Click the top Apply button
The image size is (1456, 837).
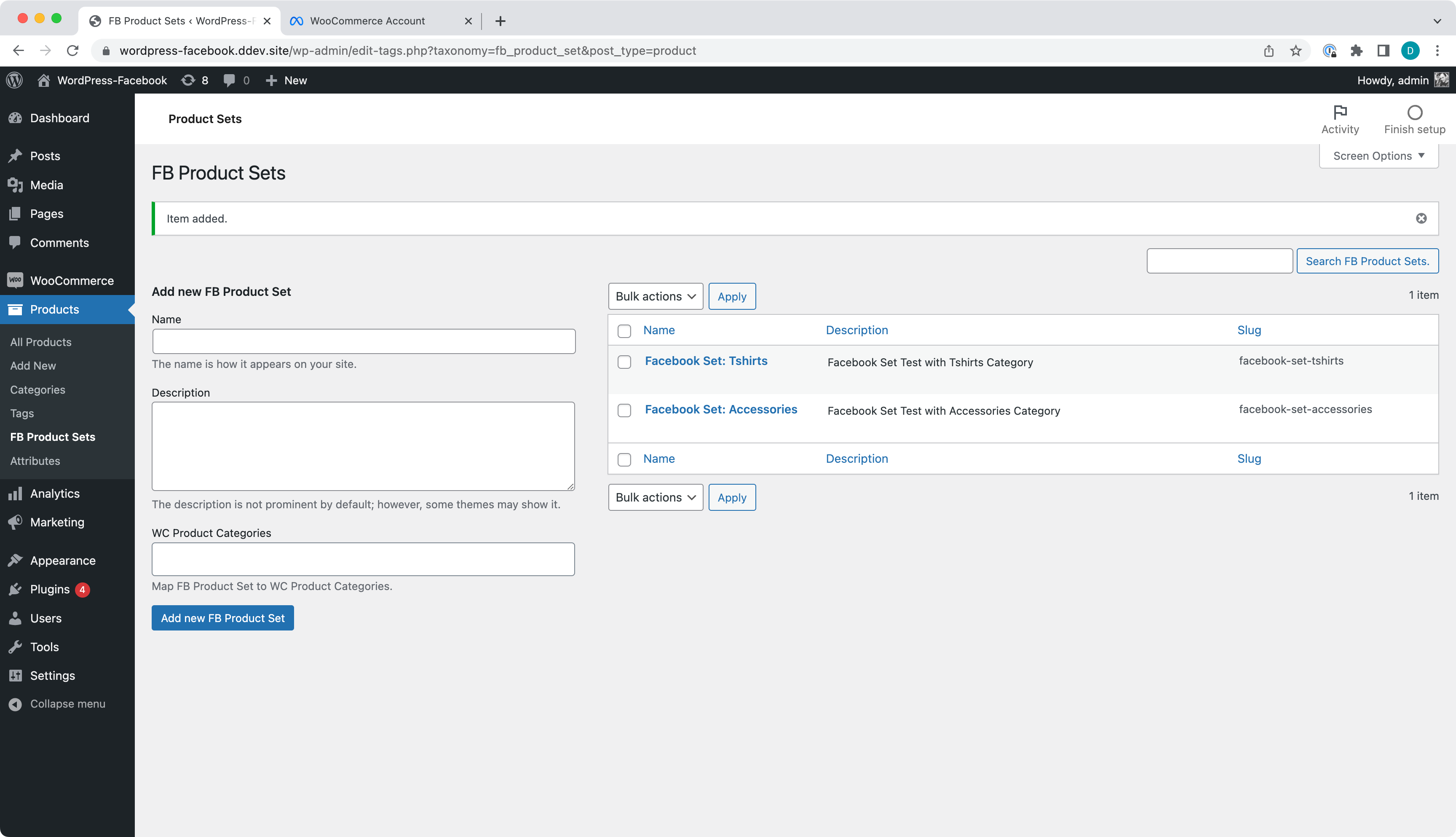coord(732,296)
